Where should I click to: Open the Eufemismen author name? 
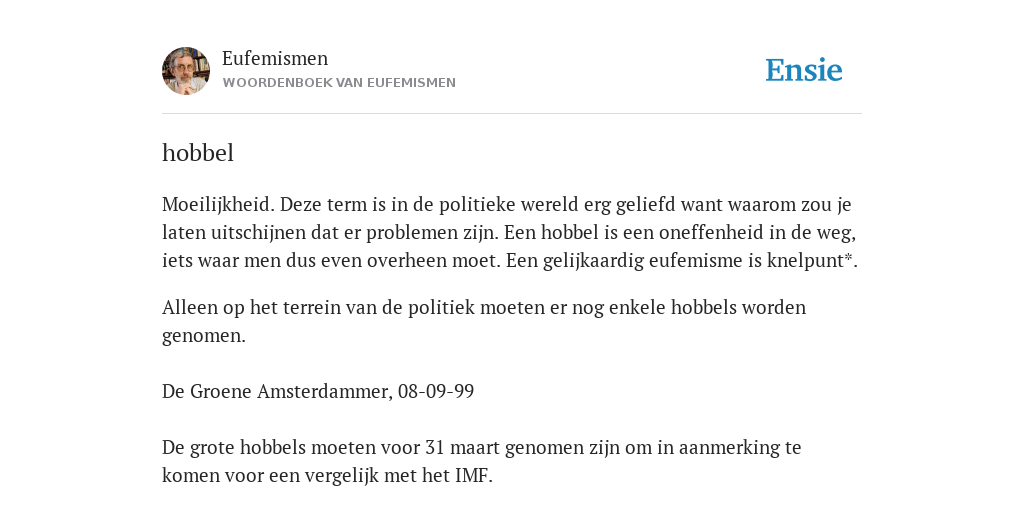click(275, 58)
